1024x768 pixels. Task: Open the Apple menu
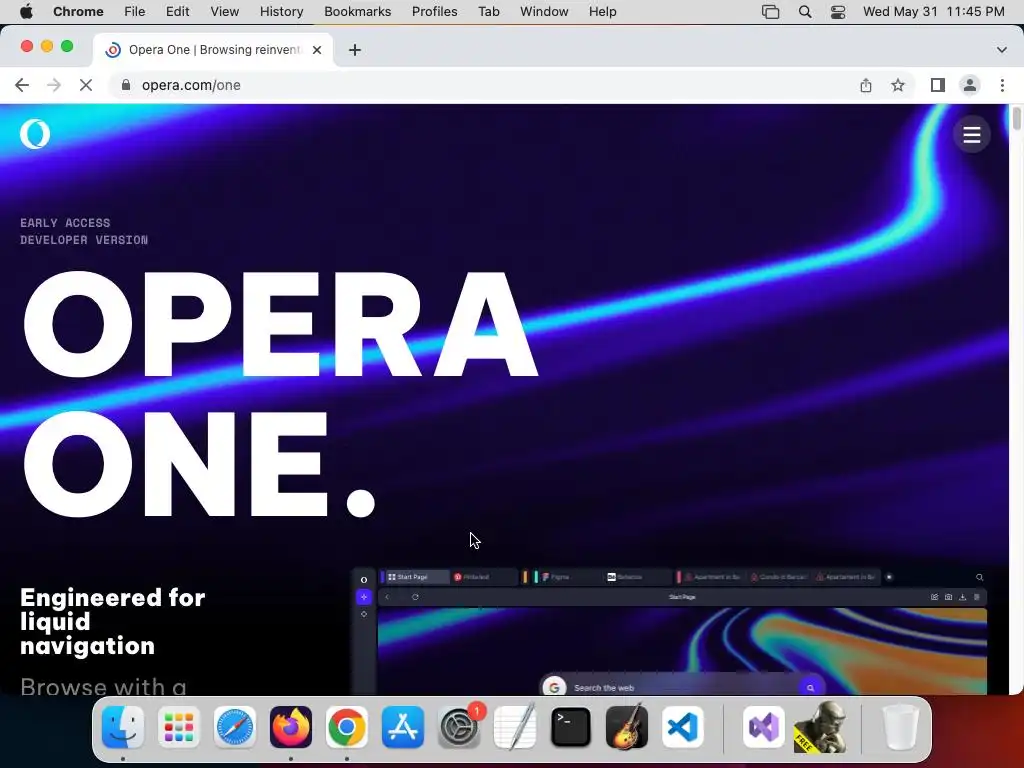point(26,12)
